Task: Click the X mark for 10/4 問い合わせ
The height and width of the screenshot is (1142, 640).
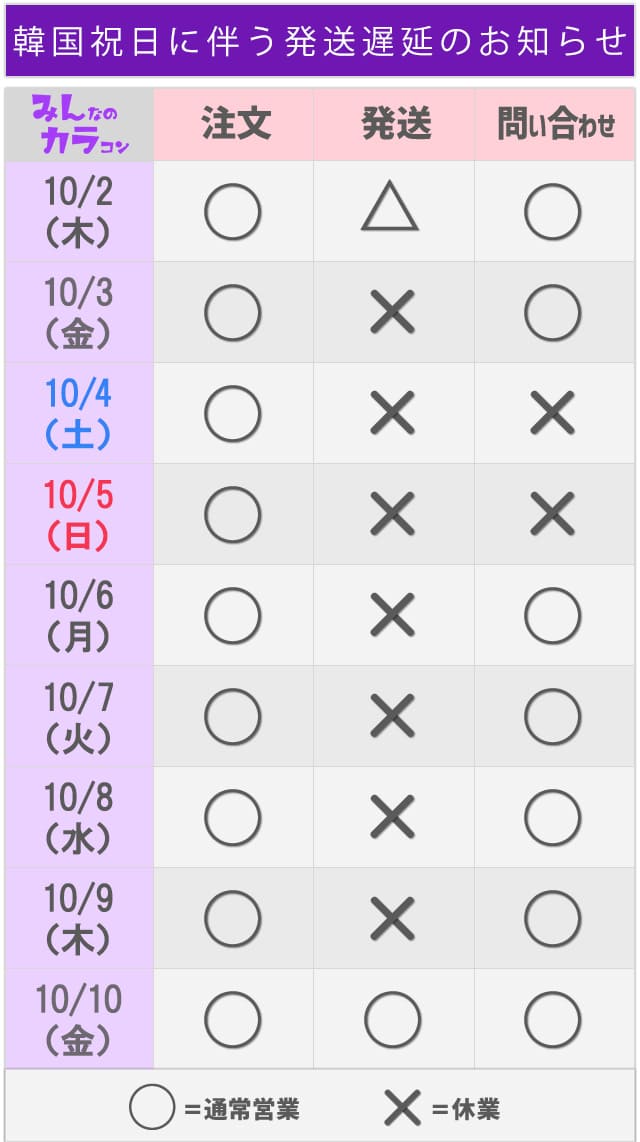Action: (x=553, y=412)
